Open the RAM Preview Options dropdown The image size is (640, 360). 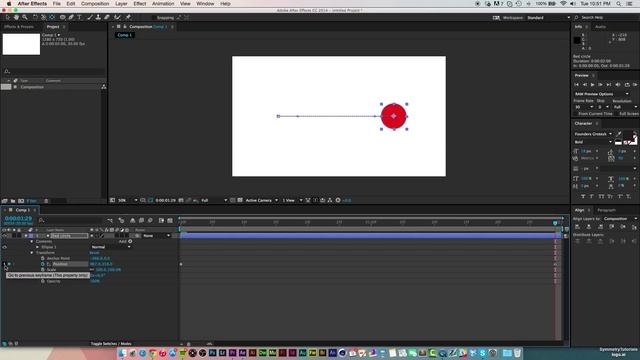[602, 94]
